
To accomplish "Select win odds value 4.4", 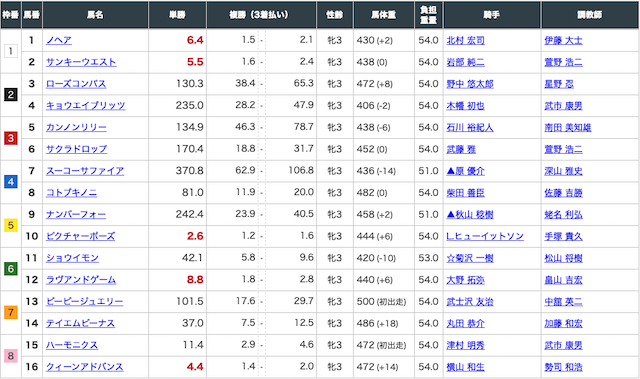I will 195,367.
